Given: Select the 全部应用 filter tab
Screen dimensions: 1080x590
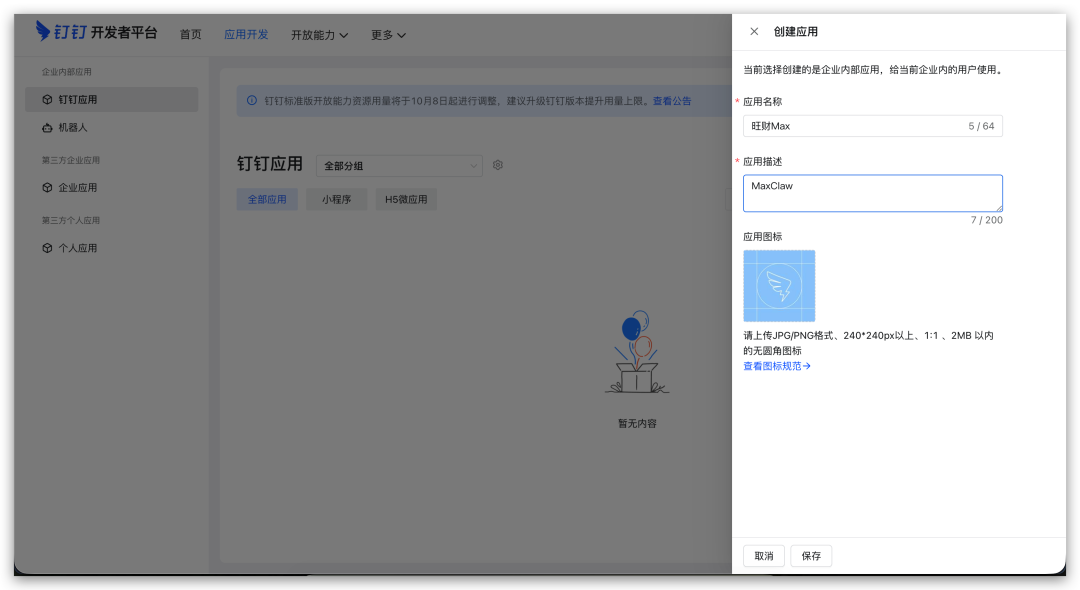Looking at the screenshot, I should click(267, 200).
